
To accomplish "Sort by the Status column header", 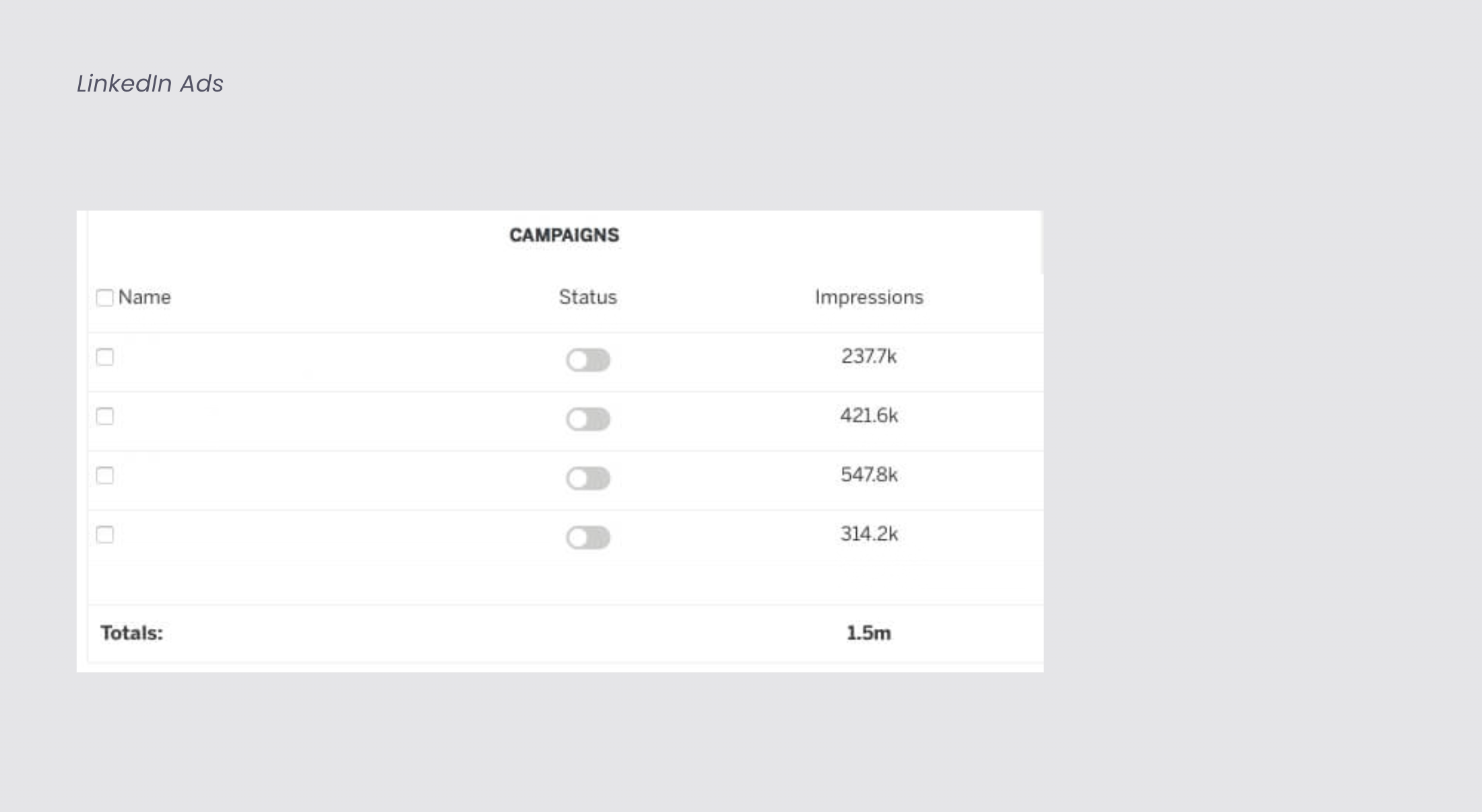I will pyautogui.click(x=587, y=297).
